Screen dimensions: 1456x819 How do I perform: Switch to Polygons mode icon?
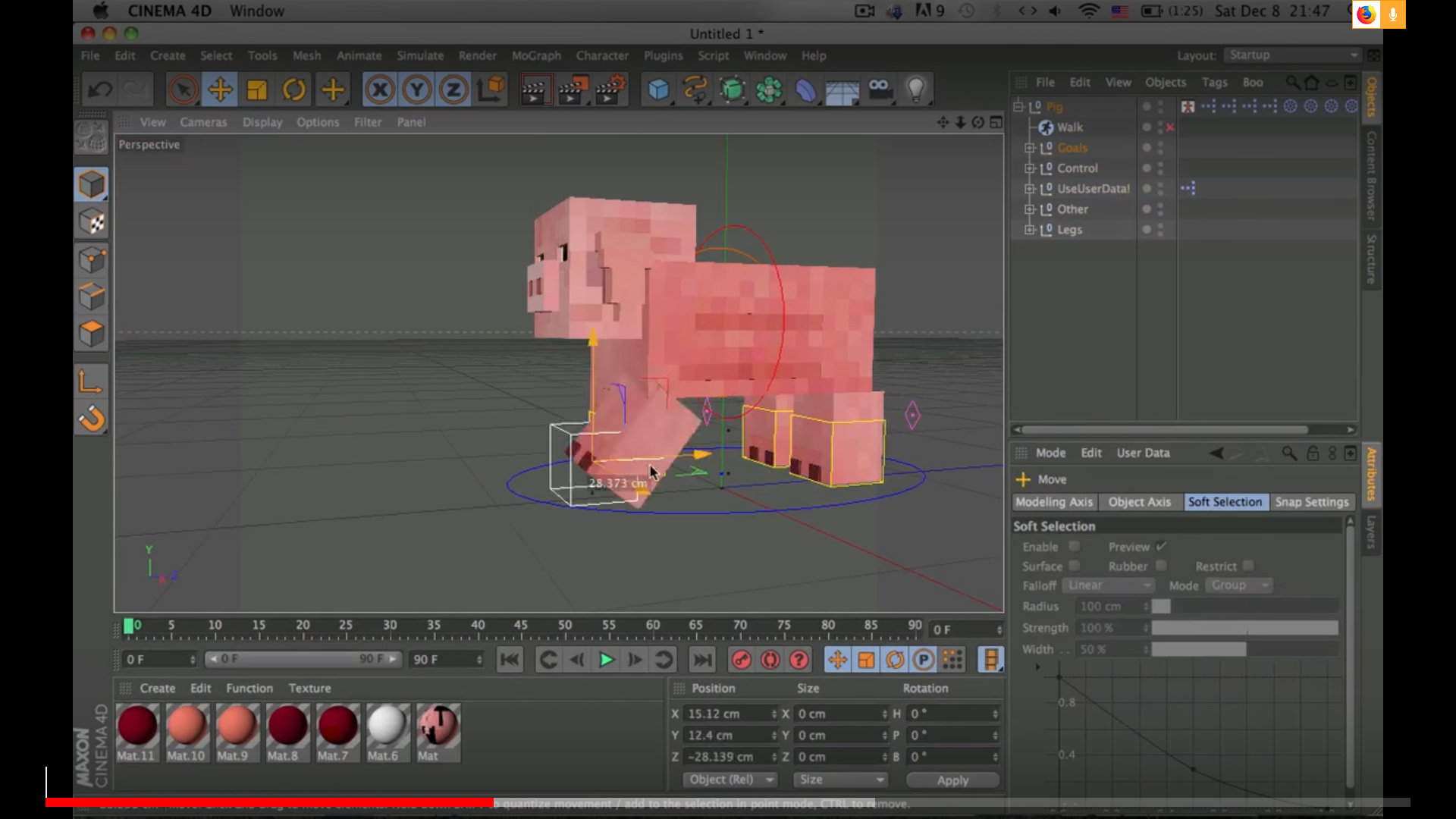click(x=92, y=334)
